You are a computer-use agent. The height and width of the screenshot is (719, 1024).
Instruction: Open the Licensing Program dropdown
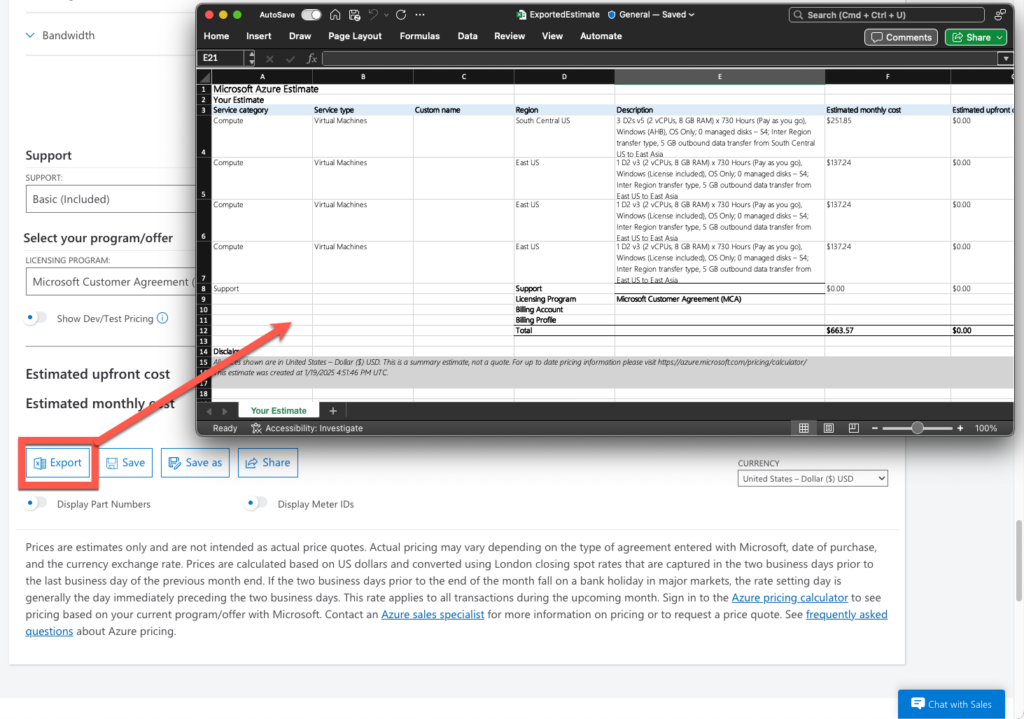tap(111, 282)
